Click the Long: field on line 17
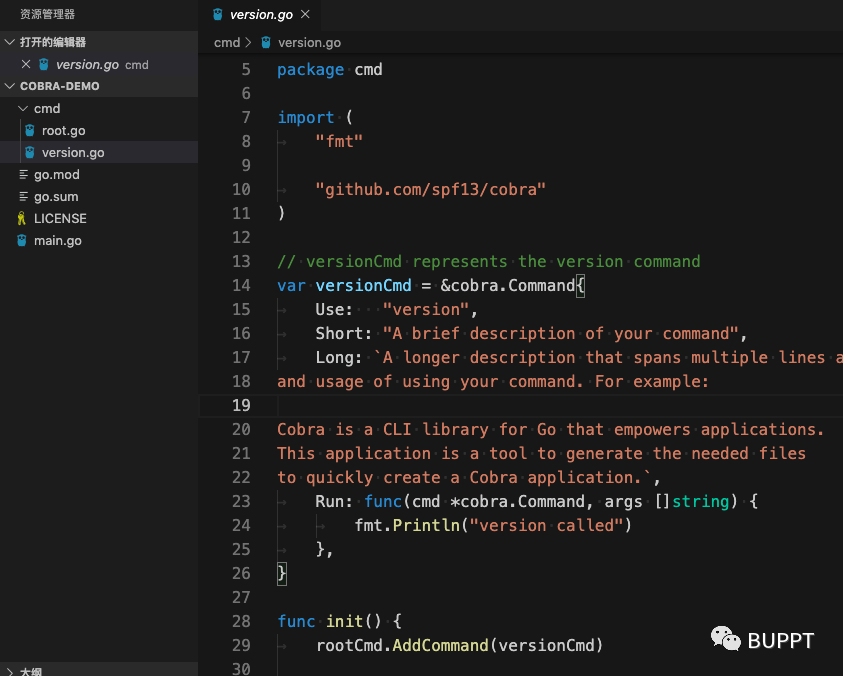The width and height of the screenshot is (843, 676). pos(339,358)
